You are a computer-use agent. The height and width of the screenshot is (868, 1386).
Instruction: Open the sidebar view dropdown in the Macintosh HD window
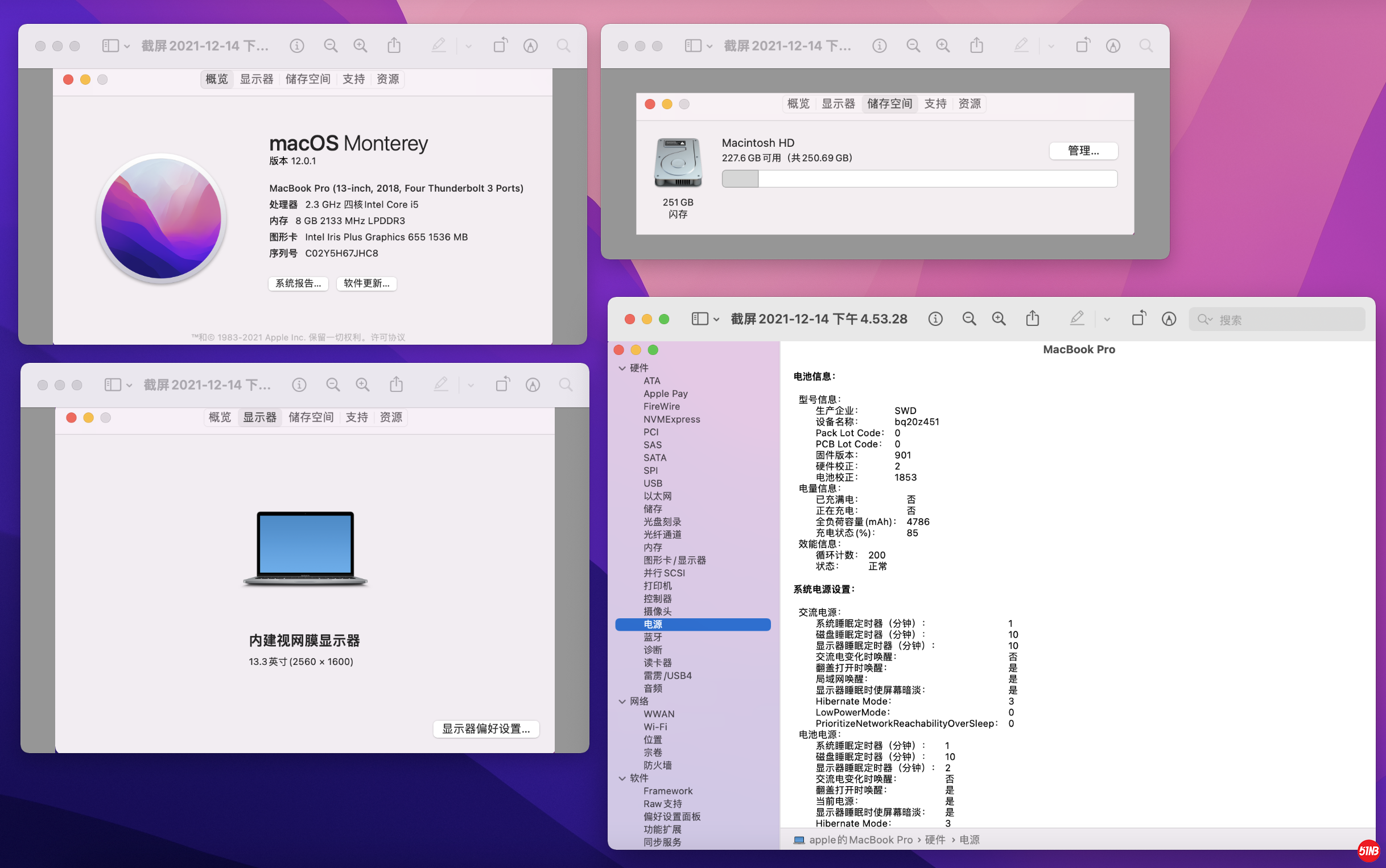pyautogui.click(x=699, y=46)
